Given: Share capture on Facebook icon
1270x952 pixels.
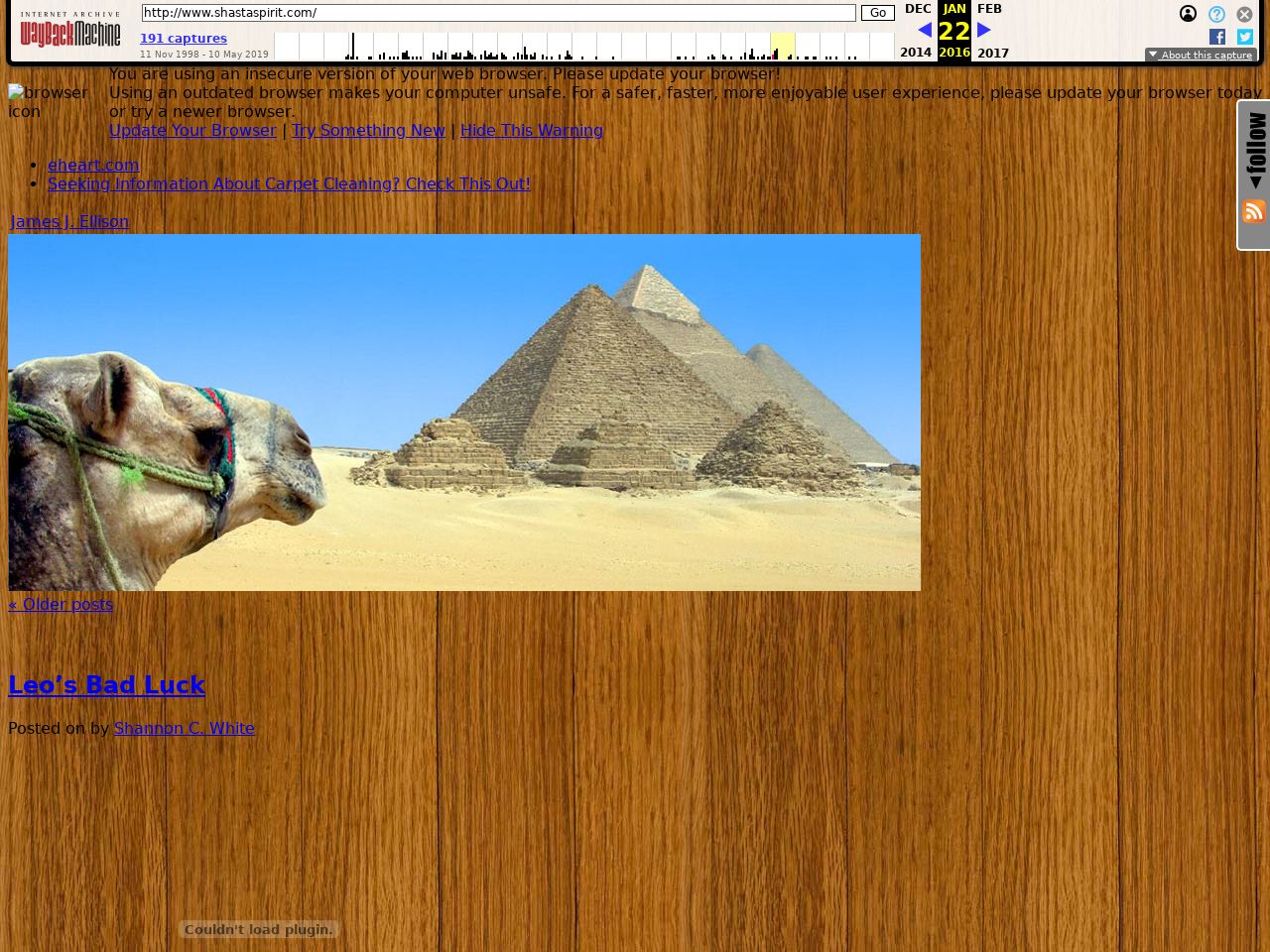Looking at the screenshot, I should (x=1217, y=37).
